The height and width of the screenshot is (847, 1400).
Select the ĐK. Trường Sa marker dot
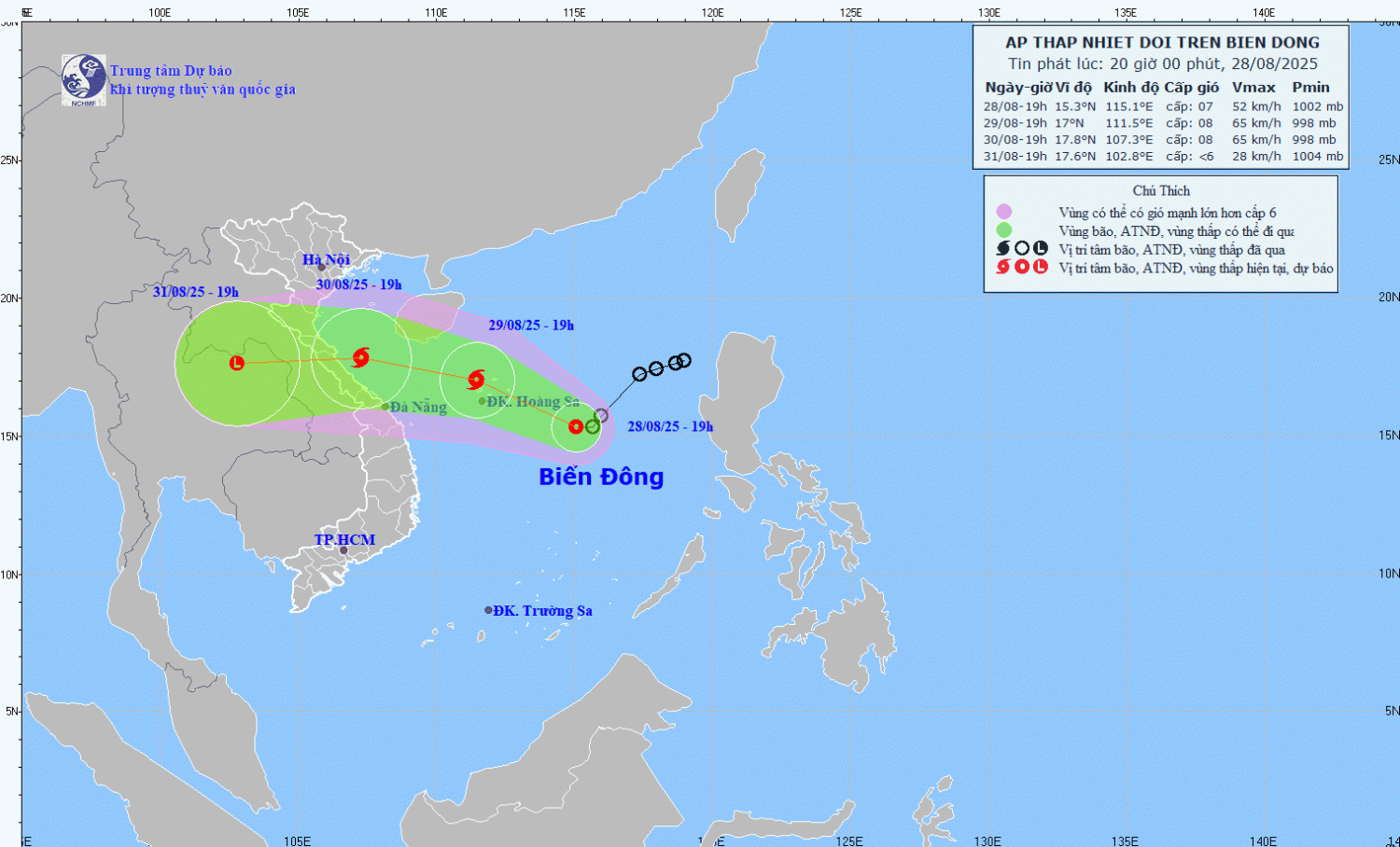pos(488,610)
